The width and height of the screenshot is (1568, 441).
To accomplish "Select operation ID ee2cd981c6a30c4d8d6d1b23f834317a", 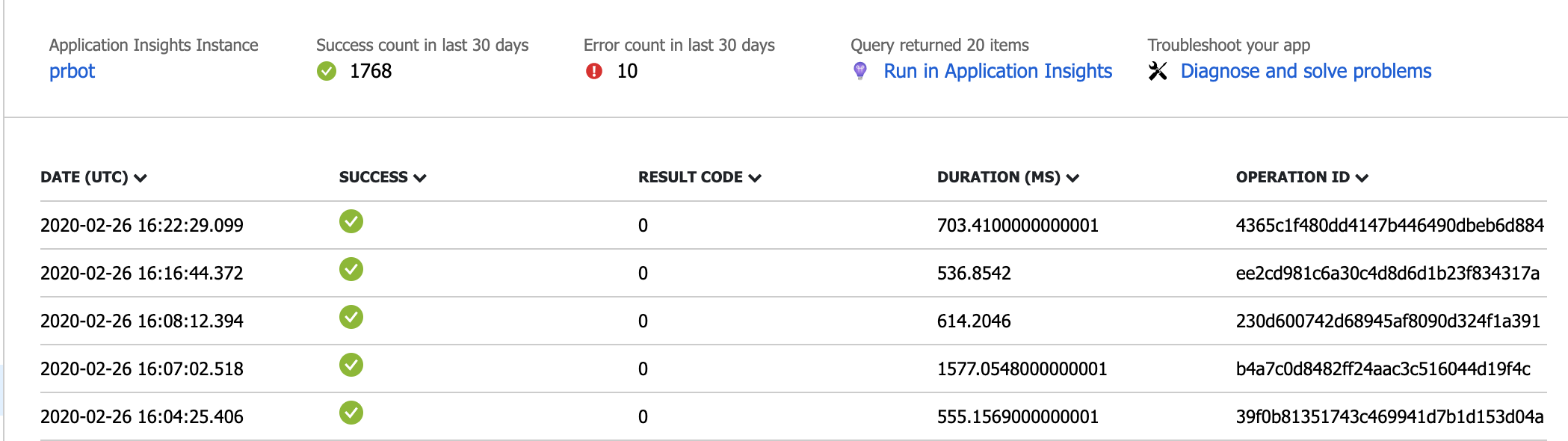I will coord(1387,273).
